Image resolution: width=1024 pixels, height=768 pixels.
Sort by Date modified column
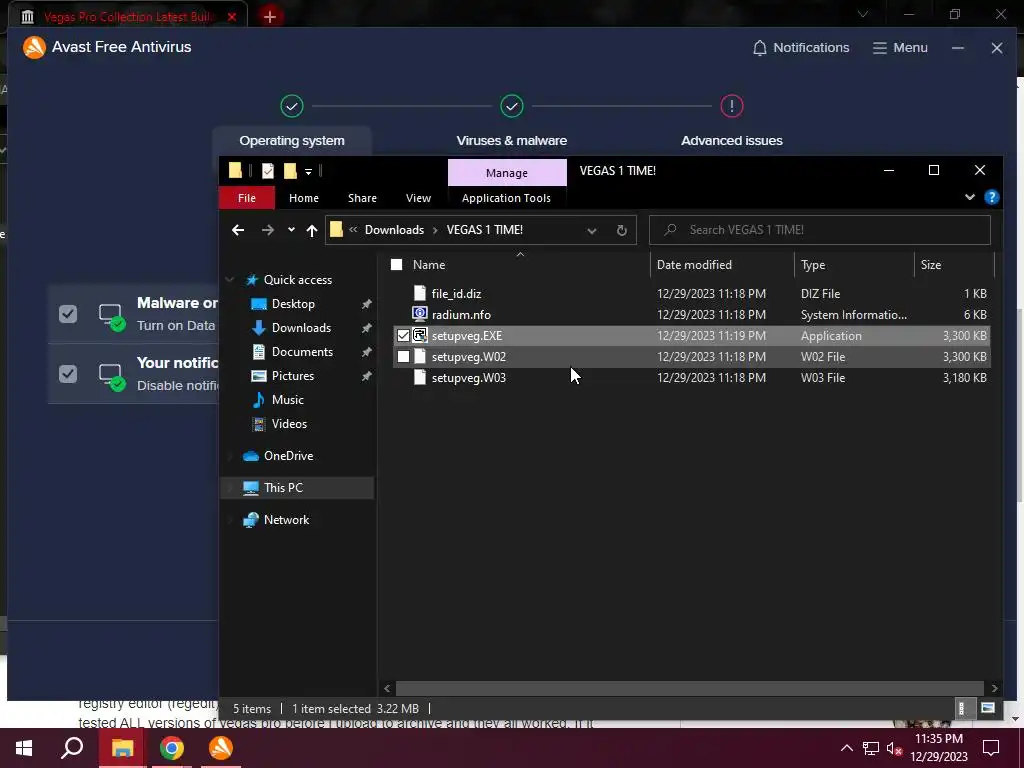click(694, 264)
